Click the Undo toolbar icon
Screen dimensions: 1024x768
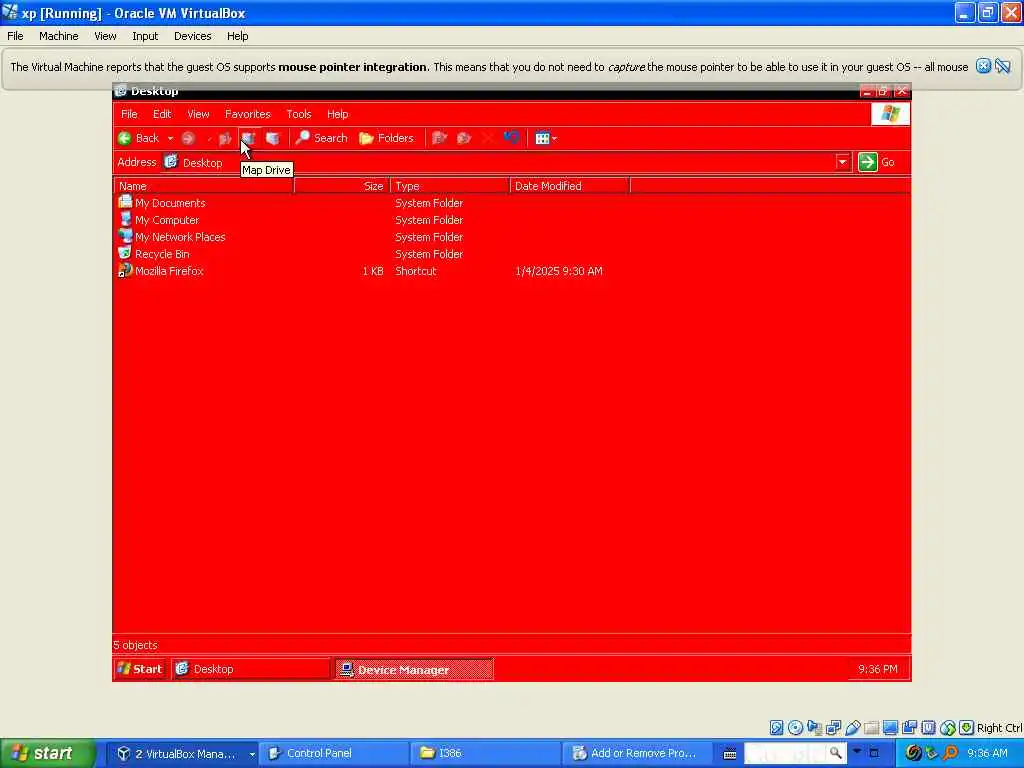coord(511,138)
